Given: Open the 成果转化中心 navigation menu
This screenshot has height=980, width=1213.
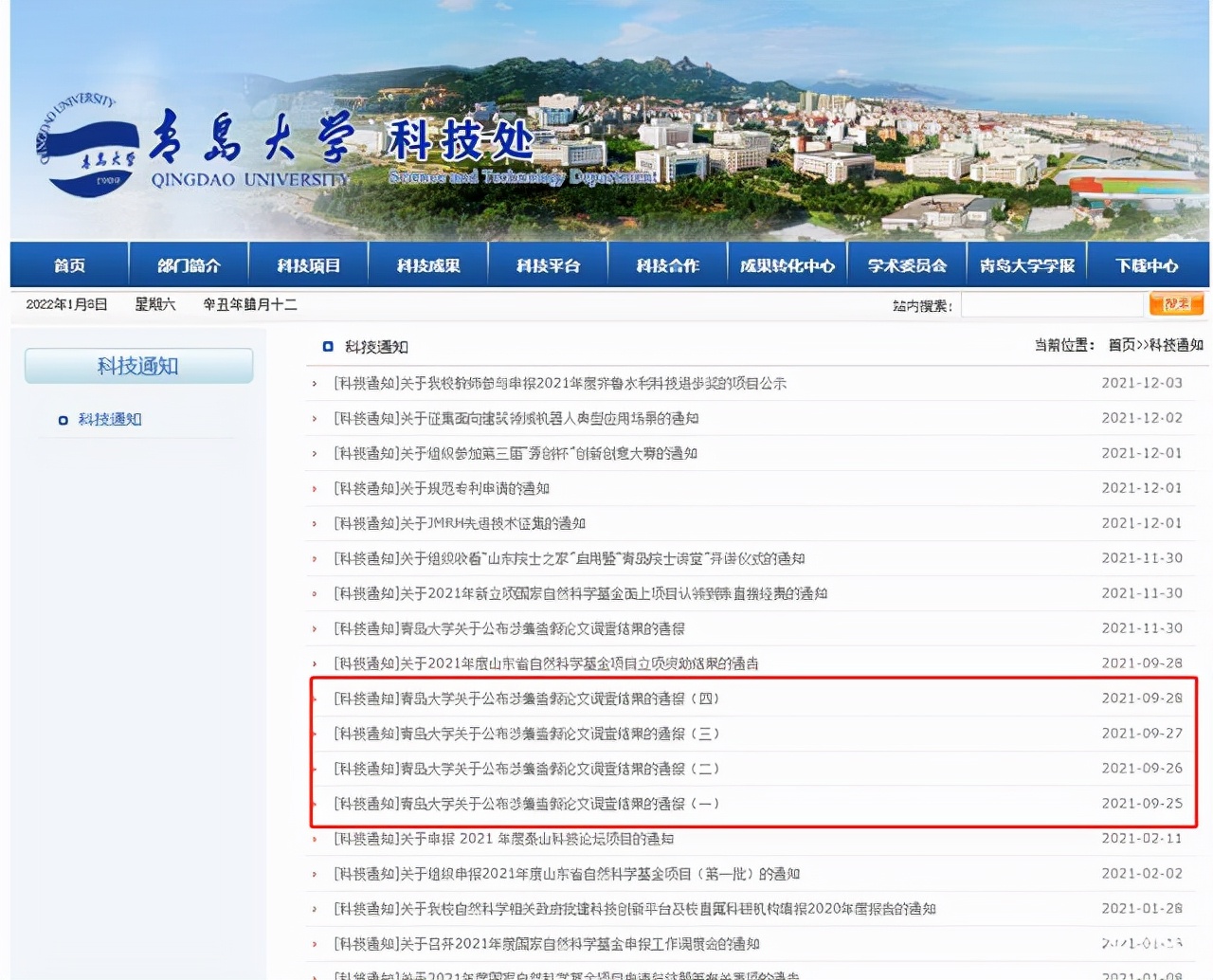Looking at the screenshot, I should [787, 264].
